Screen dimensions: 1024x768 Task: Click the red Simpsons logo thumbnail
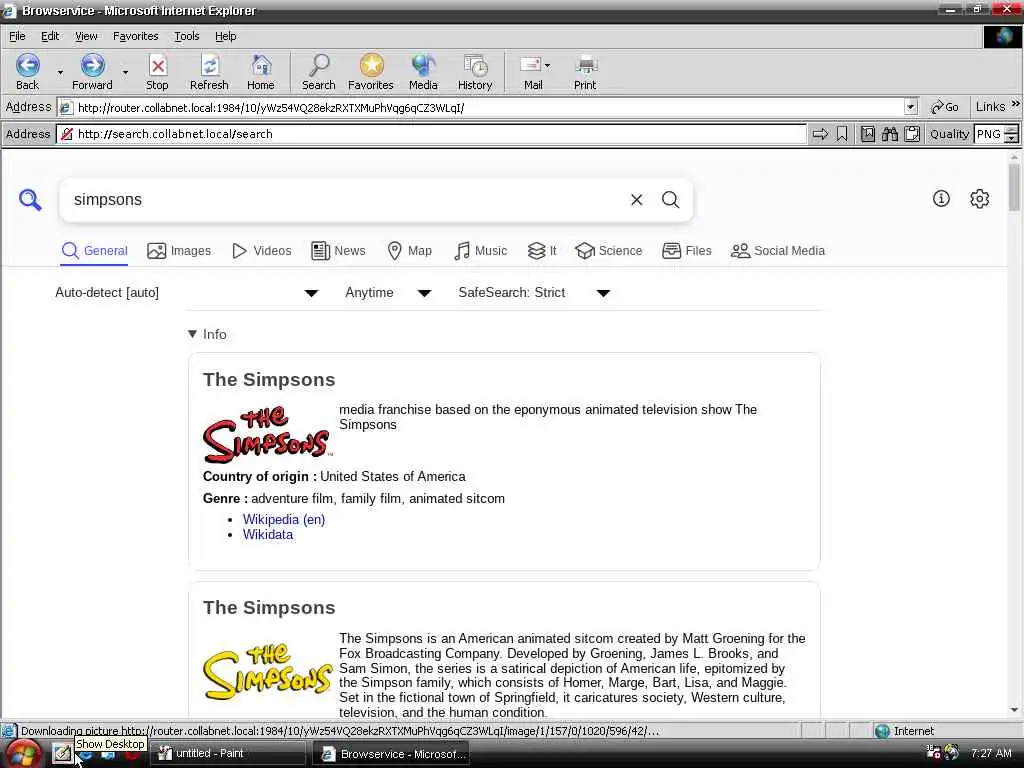(267, 435)
